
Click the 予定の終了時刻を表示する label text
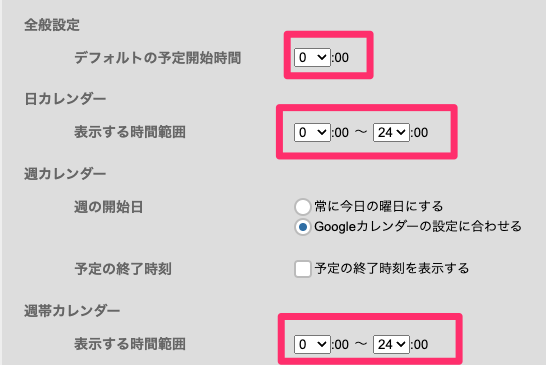392,269
